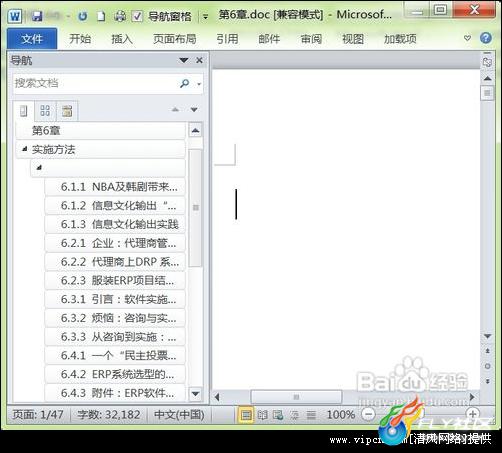Image resolution: width=502 pixels, height=453 pixels.
Task: Click the Print preview icon in quick access toolbar
Action: pos(120,16)
